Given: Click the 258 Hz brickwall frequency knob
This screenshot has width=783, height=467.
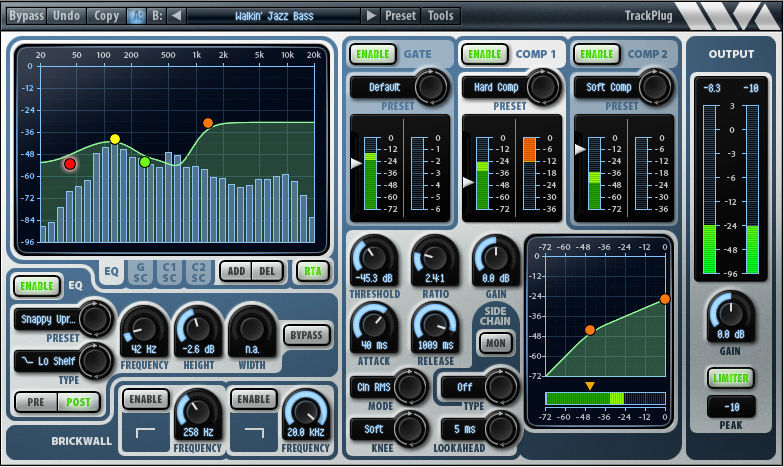Looking at the screenshot, I should 198,413.
